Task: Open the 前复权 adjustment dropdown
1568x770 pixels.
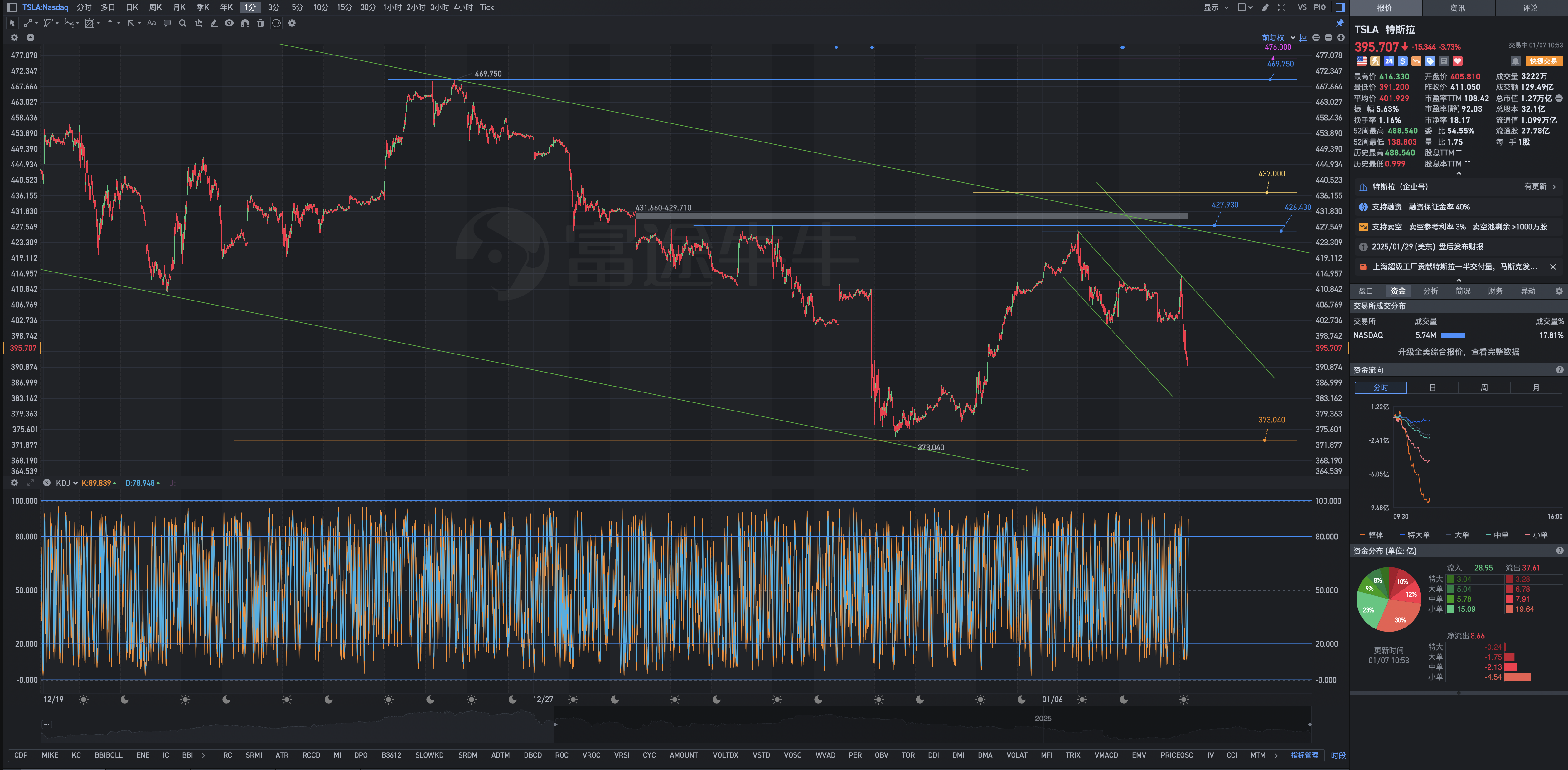Action: [1278, 38]
